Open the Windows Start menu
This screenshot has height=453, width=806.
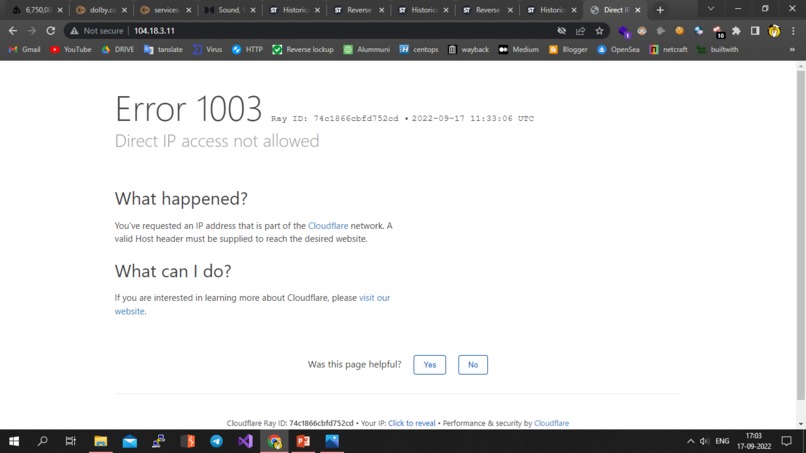(x=14, y=441)
